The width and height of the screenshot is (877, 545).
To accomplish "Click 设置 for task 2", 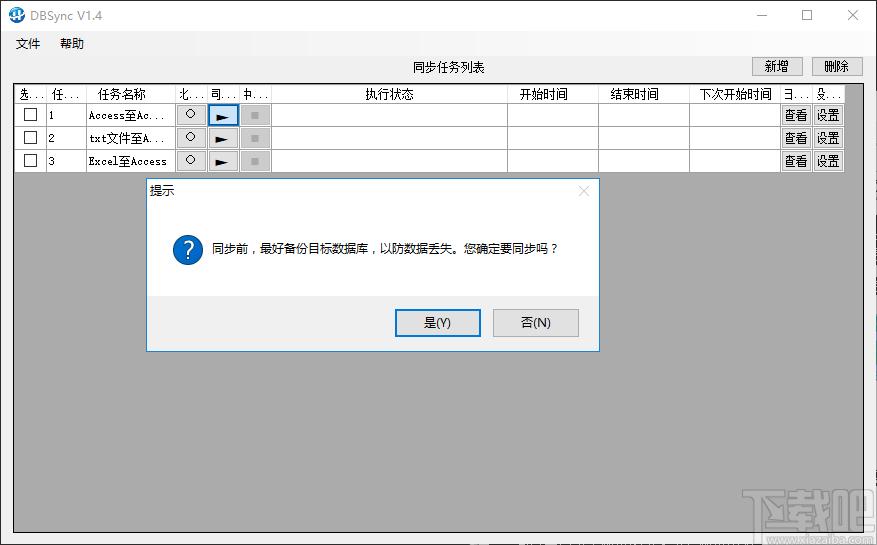I will pos(828,138).
